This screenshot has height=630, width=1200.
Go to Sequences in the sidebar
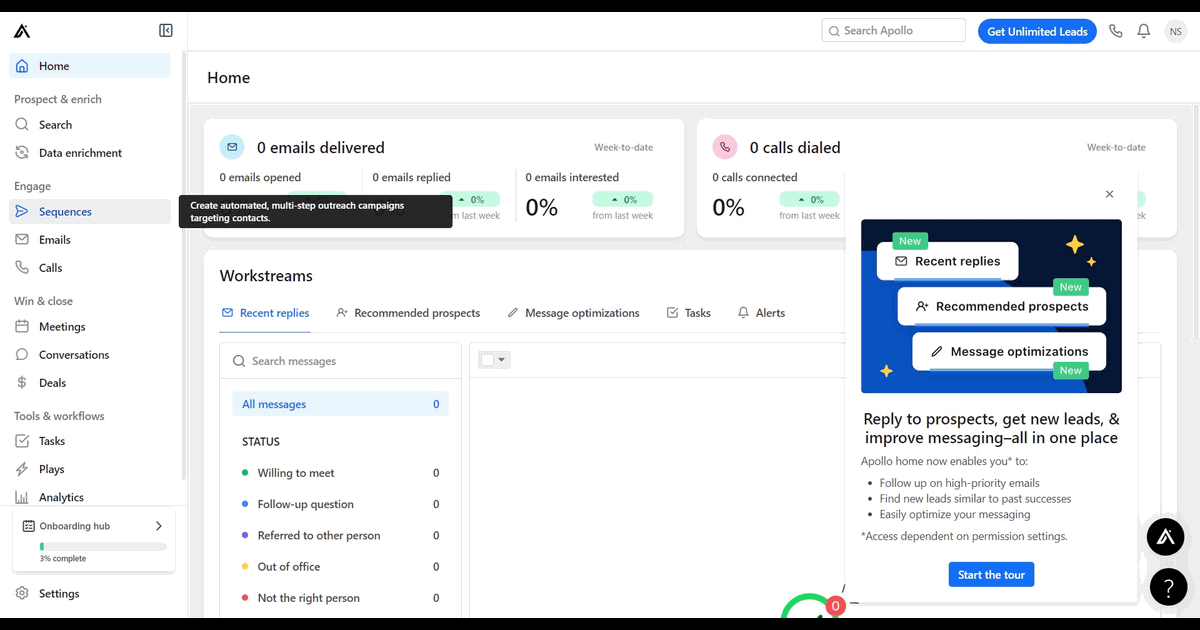coord(90,212)
